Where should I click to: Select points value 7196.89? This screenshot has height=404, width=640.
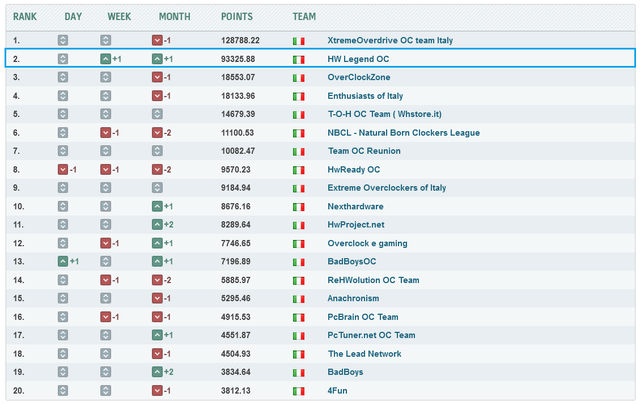pyautogui.click(x=236, y=262)
